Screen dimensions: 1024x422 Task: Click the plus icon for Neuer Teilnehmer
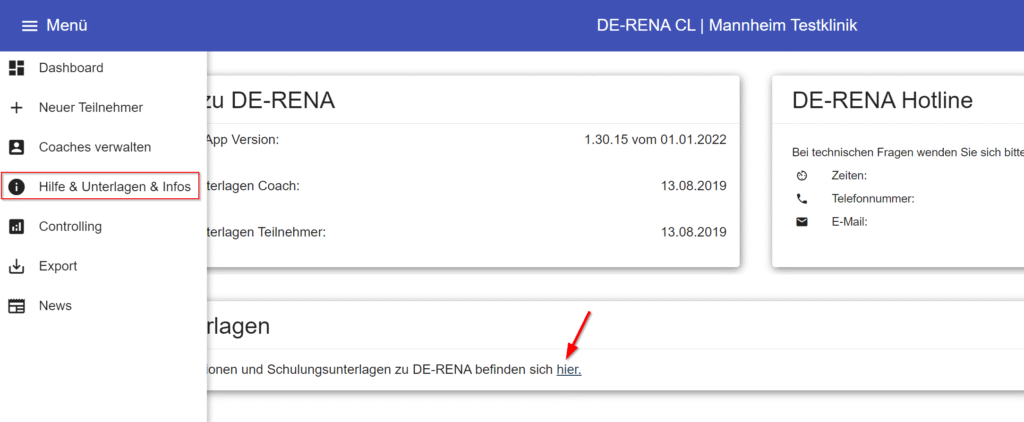[16, 107]
